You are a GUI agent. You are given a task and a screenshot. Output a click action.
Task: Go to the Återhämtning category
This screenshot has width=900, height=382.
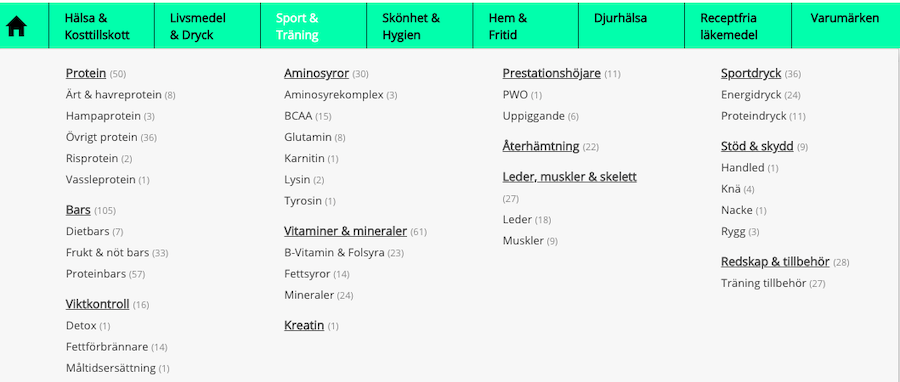pos(541,146)
